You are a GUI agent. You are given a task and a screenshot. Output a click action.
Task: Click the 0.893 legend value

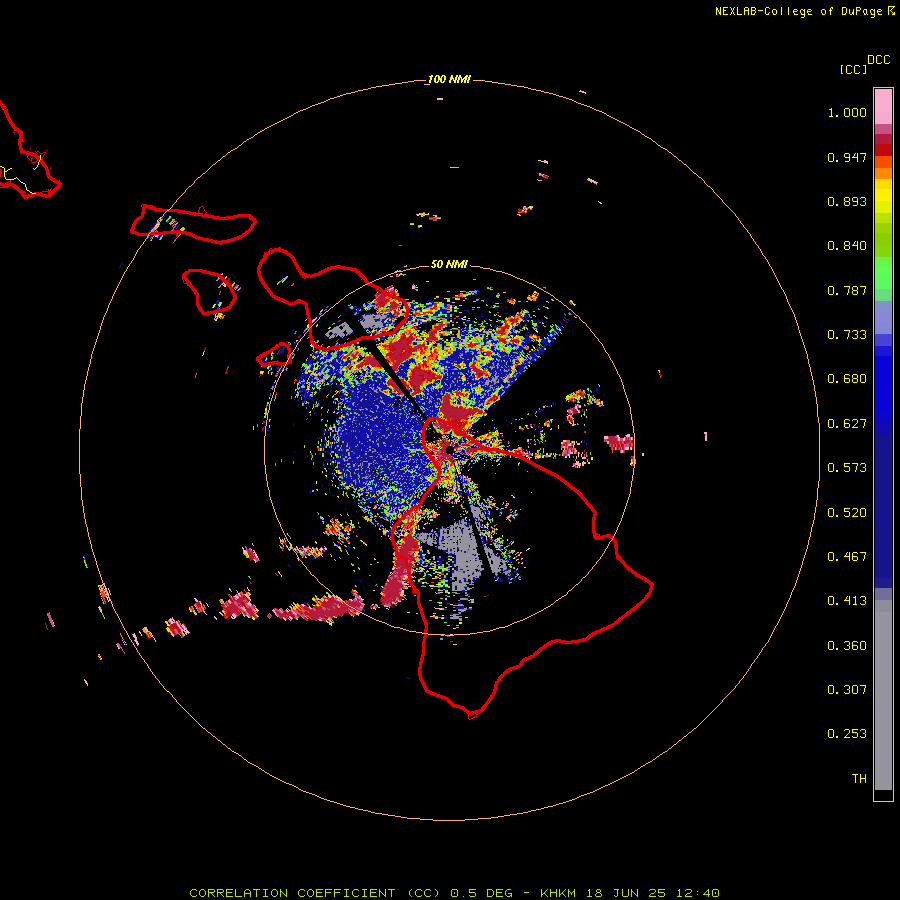[x=847, y=201]
